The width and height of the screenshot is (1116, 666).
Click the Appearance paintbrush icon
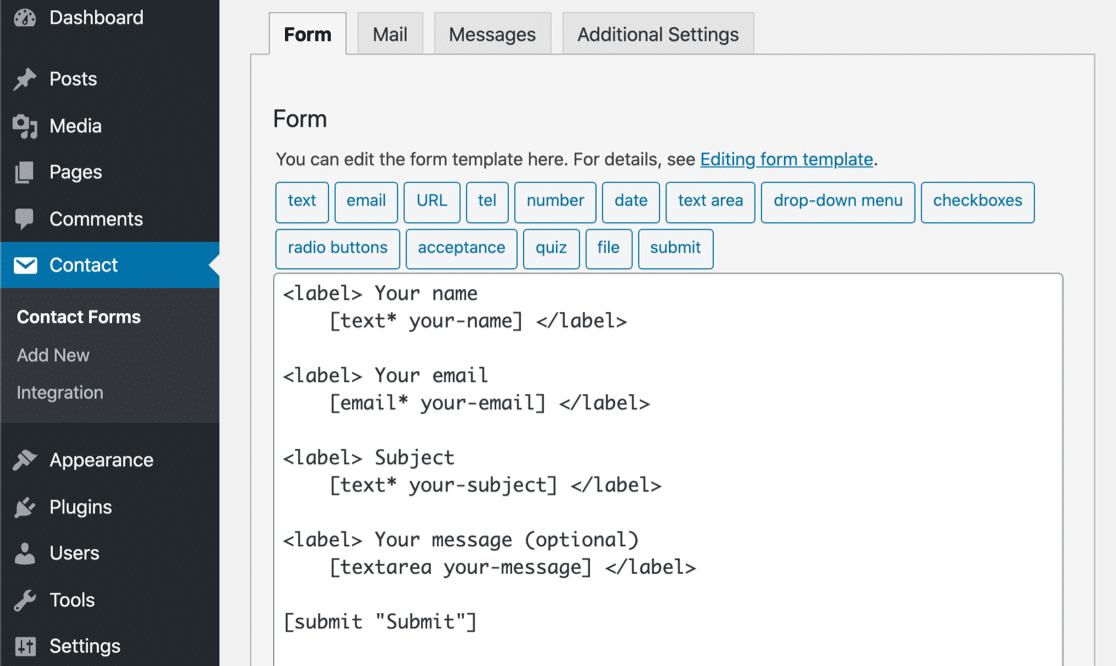(25, 460)
